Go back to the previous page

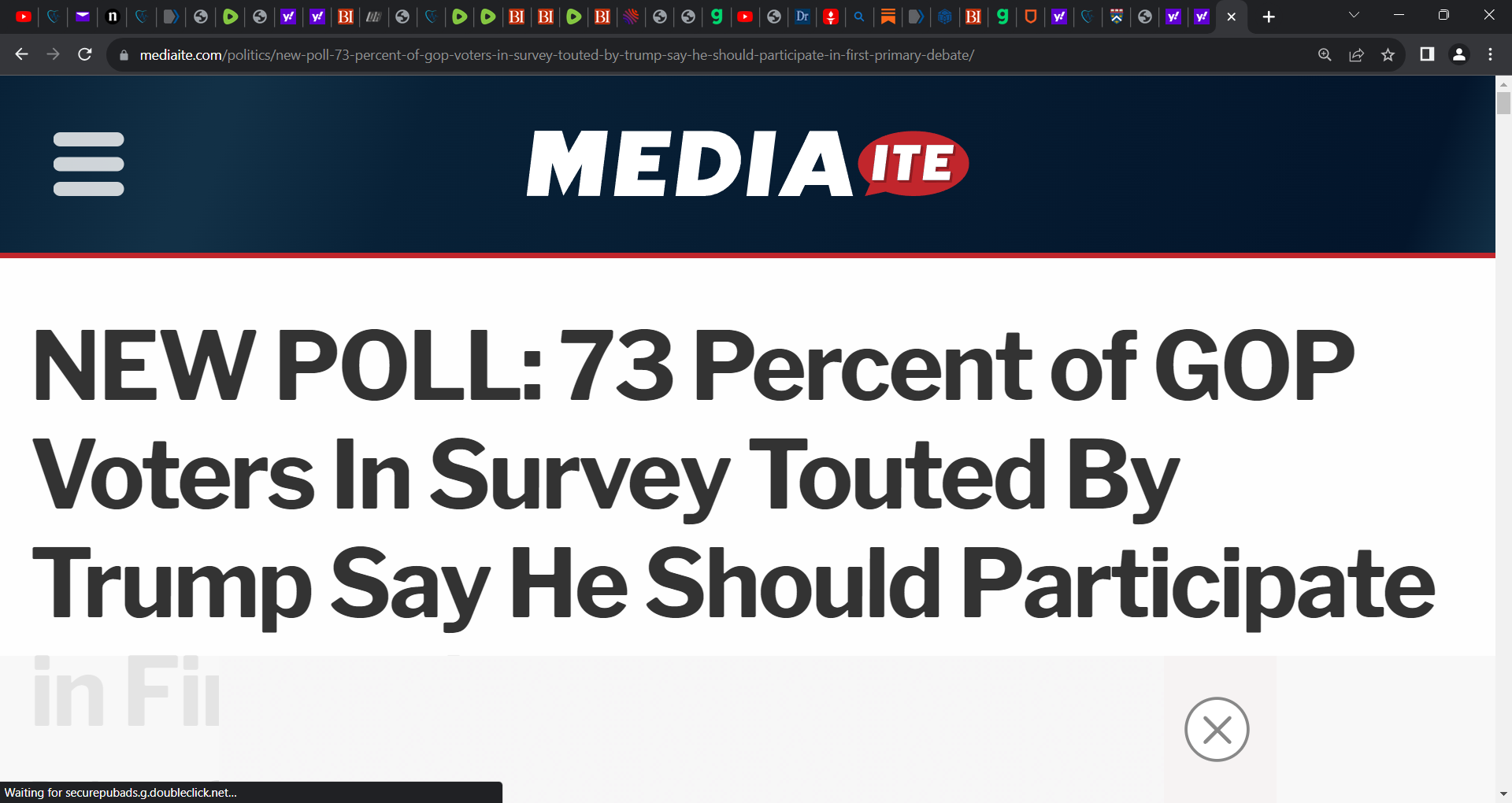point(22,54)
